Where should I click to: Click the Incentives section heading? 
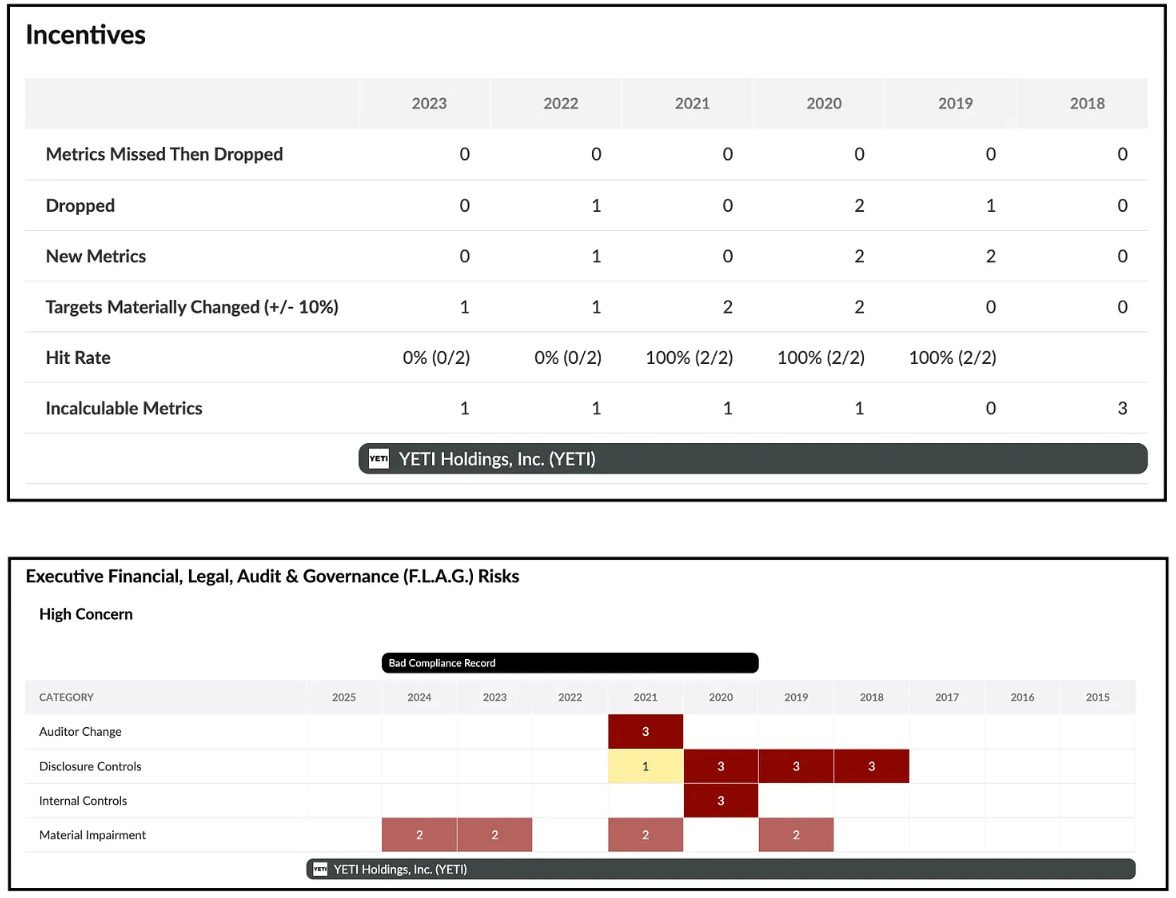click(x=86, y=35)
